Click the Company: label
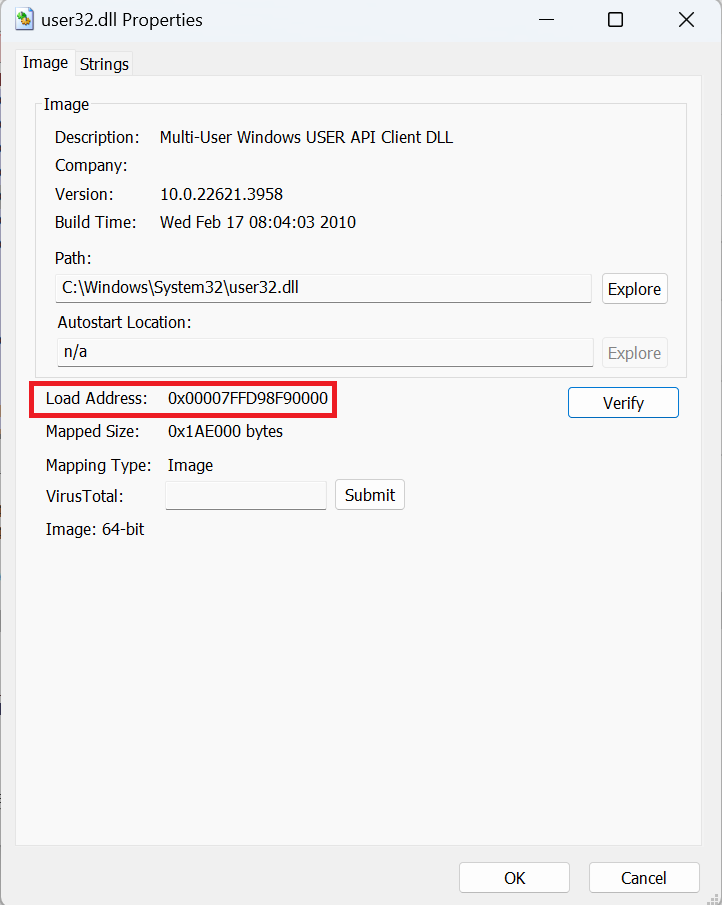Viewport: 722px width, 905px height. click(x=91, y=166)
